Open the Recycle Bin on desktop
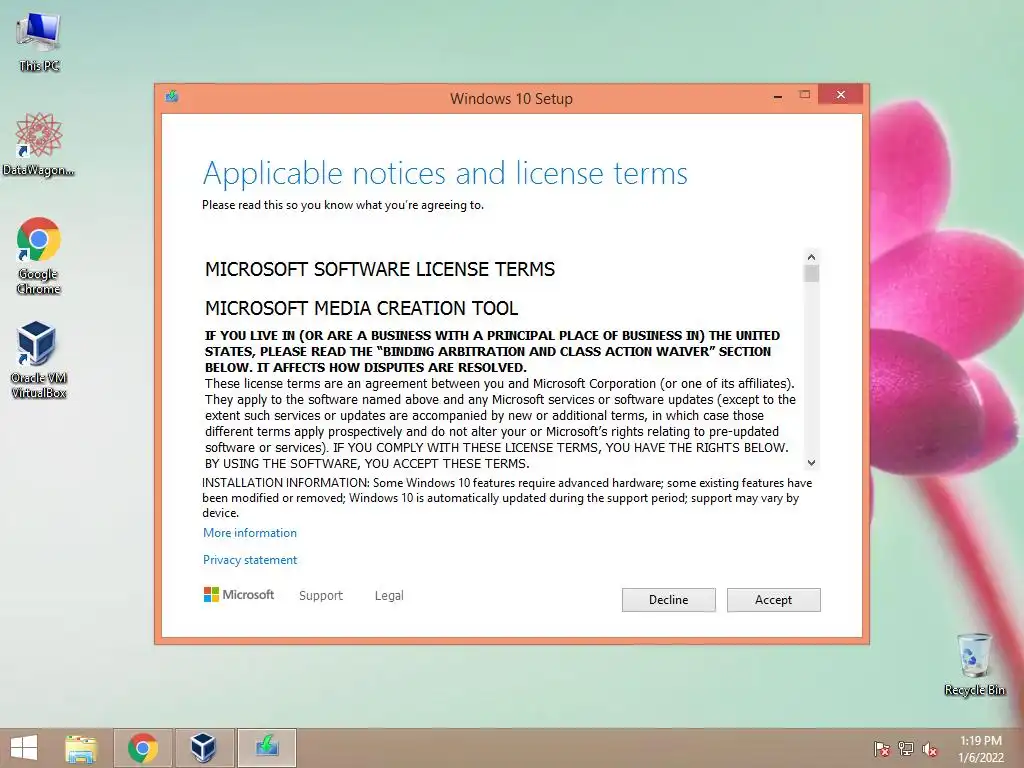The width and height of the screenshot is (1024, 768). 974,664
